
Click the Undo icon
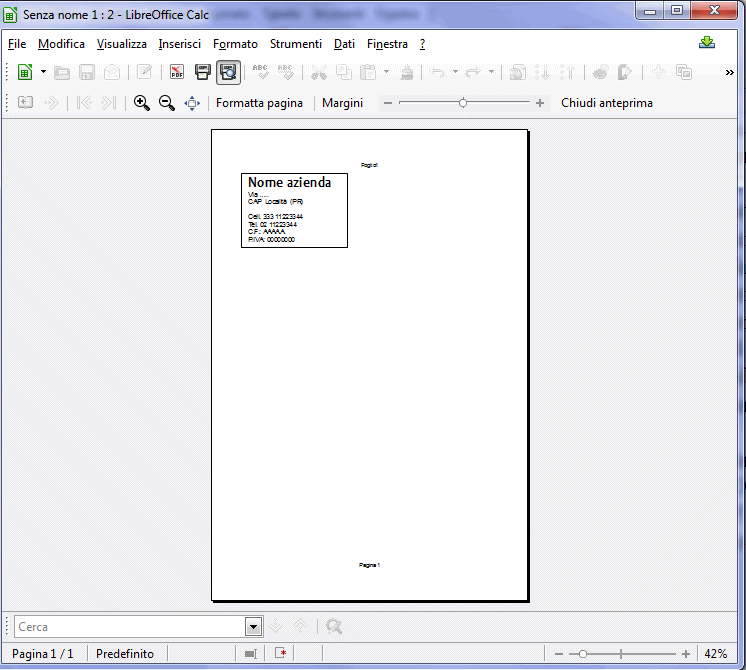[x=437, y=72]
